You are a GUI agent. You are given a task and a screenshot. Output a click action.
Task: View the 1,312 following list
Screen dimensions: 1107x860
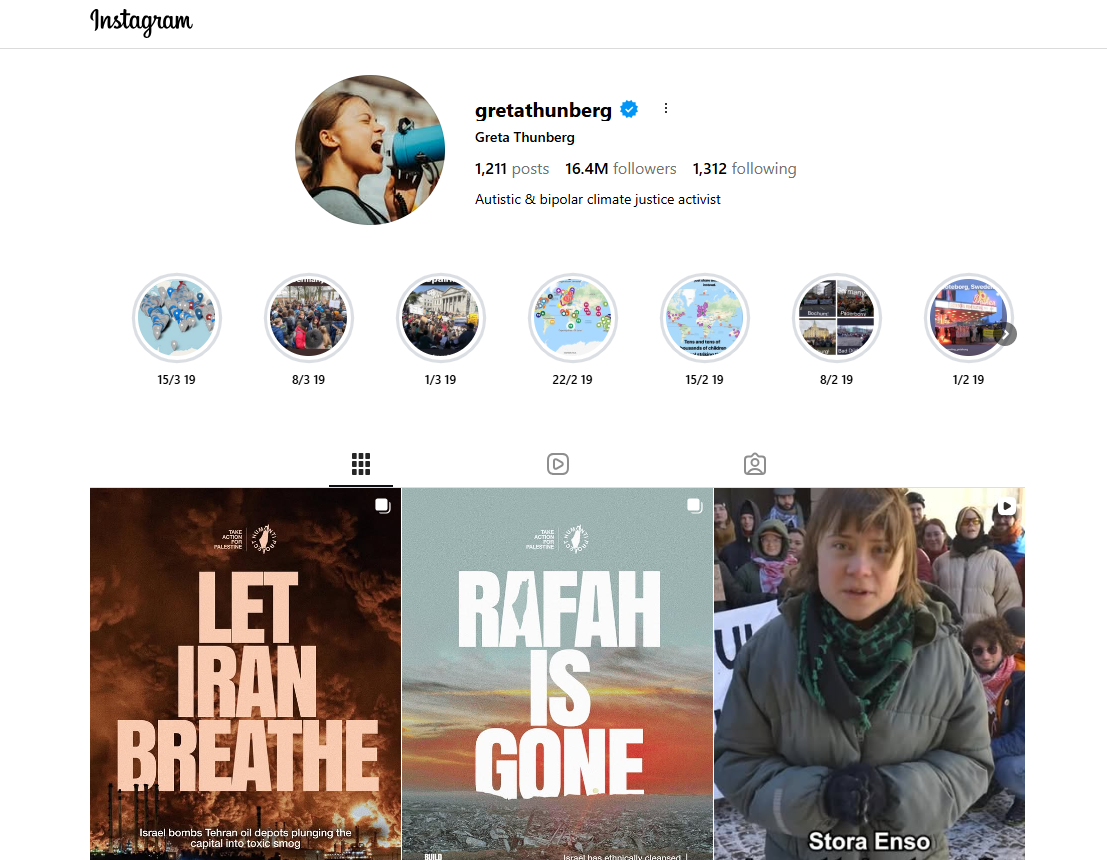(744, 169)
